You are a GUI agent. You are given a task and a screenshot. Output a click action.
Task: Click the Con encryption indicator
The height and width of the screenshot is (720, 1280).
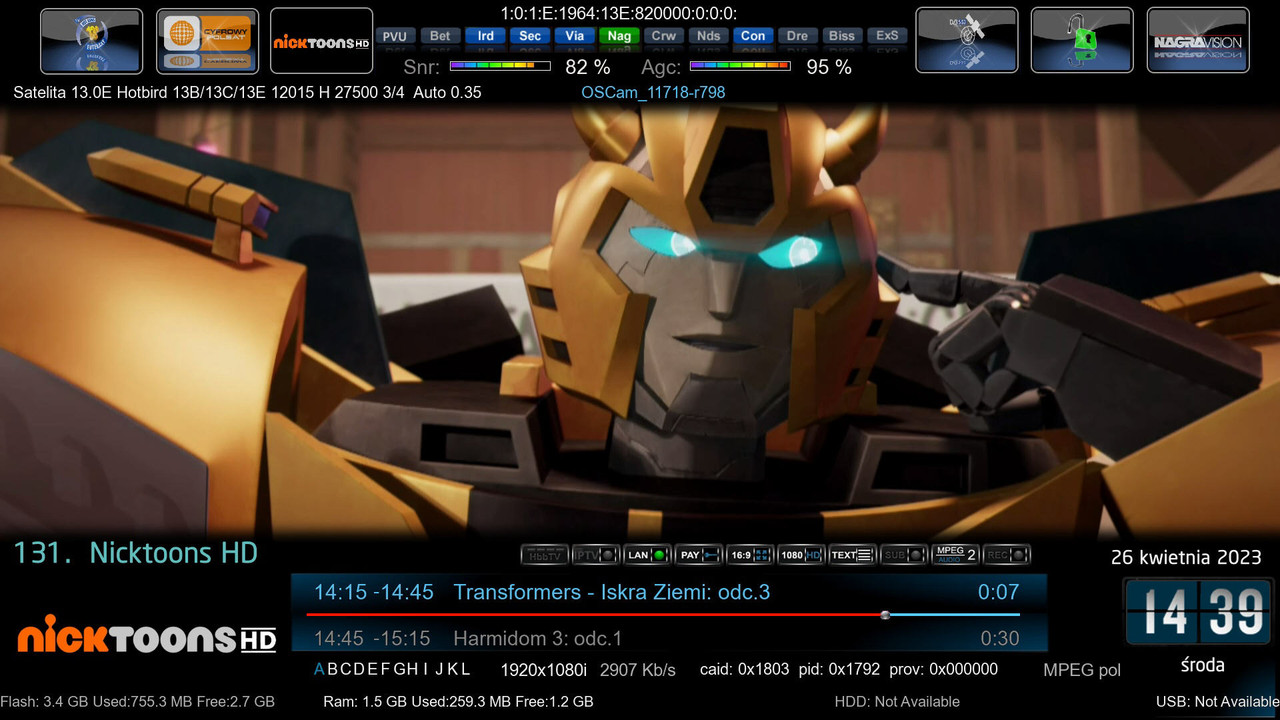coord(753,36)
